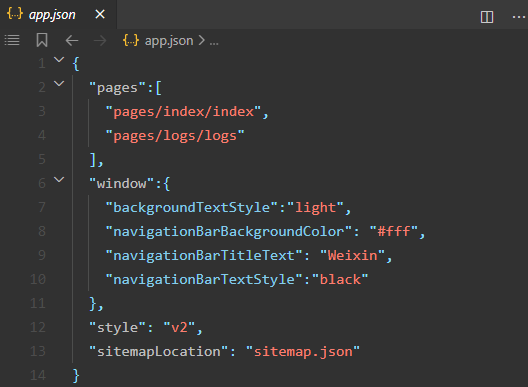Open the breadcrumb ellipsis segment
This screenshot has width=528, height=387.
[x=214, y=42]
